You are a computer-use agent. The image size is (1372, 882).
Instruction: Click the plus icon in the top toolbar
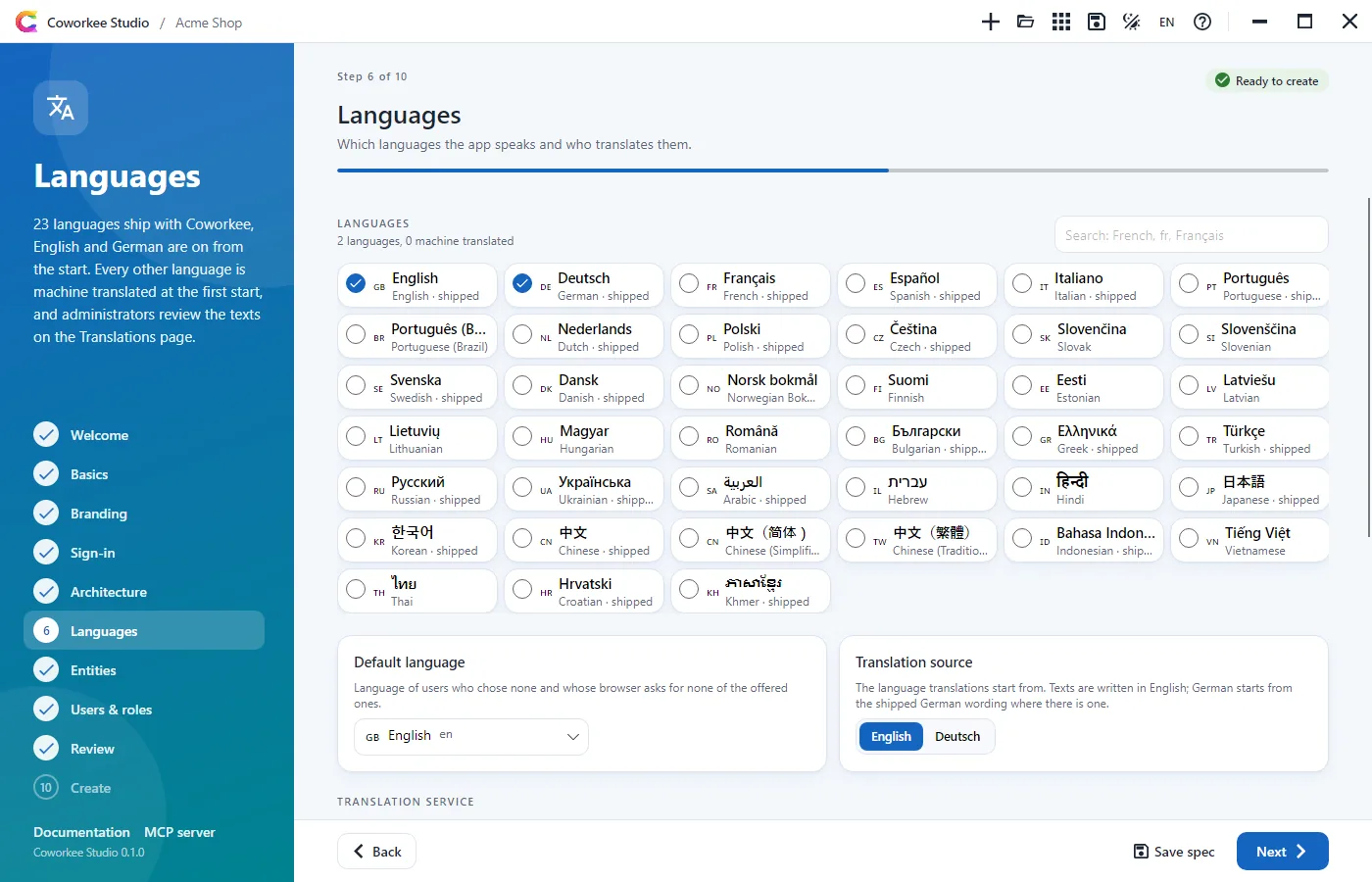(x=991, y=22)
